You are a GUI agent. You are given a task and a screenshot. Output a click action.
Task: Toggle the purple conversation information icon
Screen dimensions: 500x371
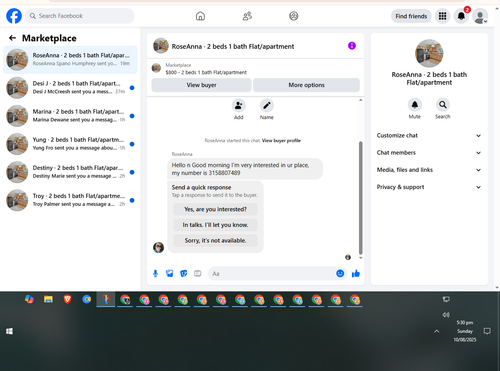click(x=352, y=46)
